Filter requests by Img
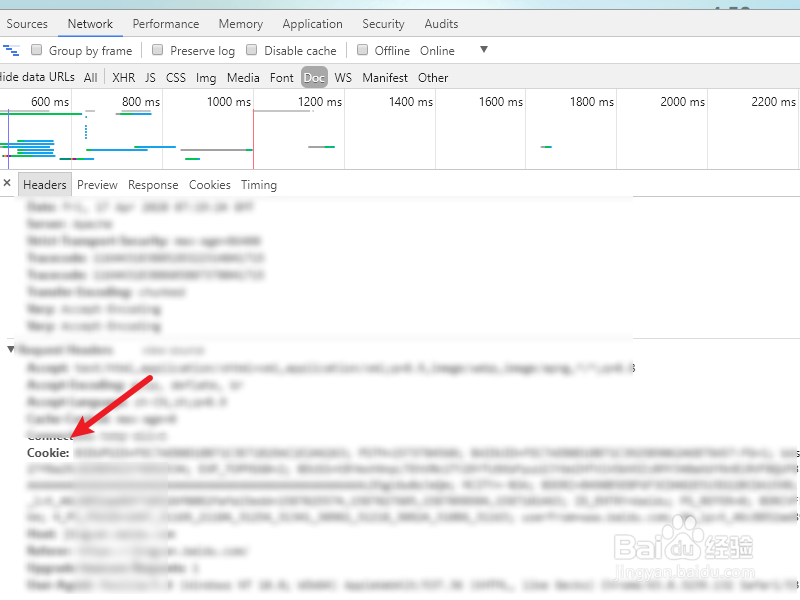This screenshot has height=600, width=800. pyautogui.click(x=206, y=78)
